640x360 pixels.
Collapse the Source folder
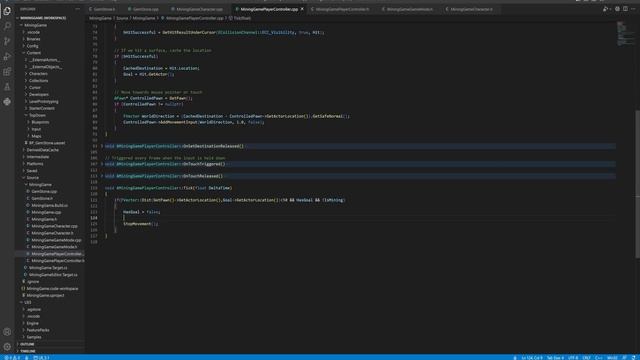coord(33,178)
